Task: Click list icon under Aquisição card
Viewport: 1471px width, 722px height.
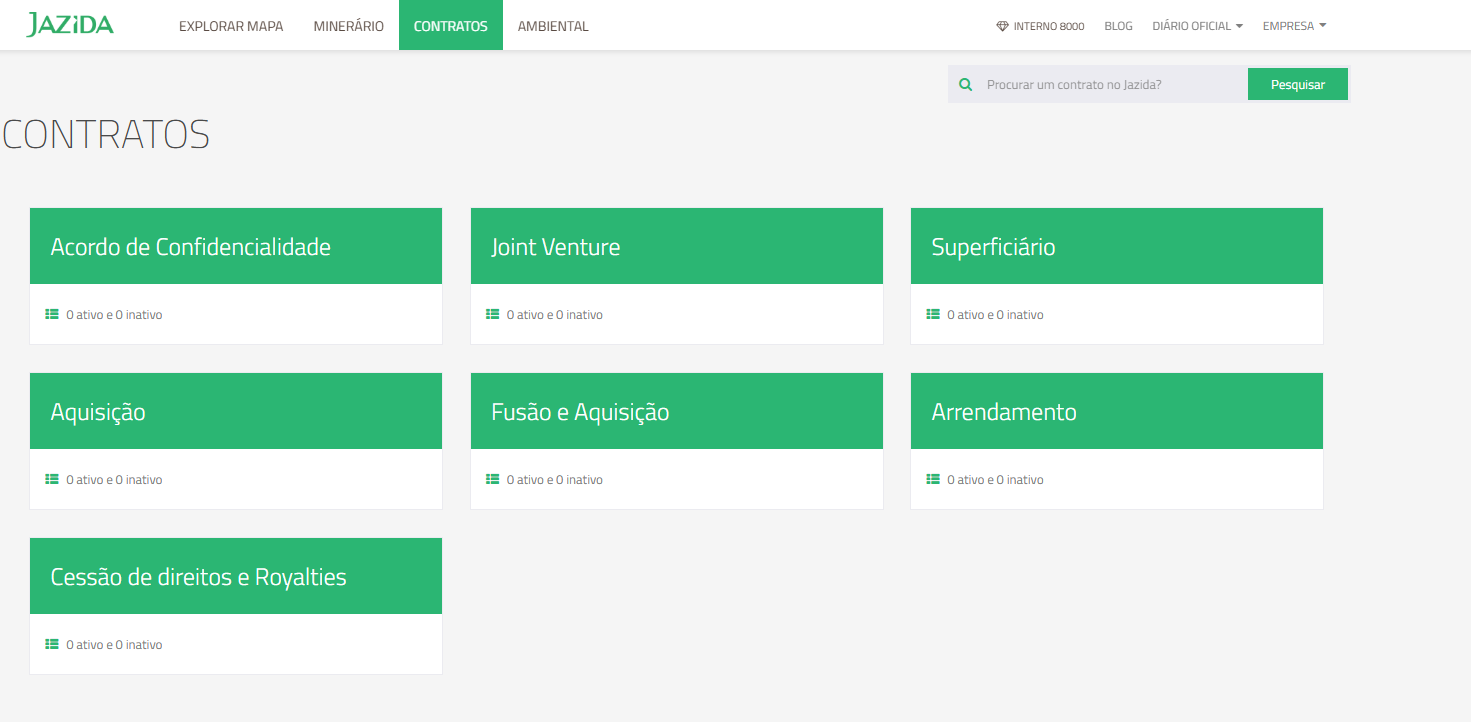Action: pos(52,479)
